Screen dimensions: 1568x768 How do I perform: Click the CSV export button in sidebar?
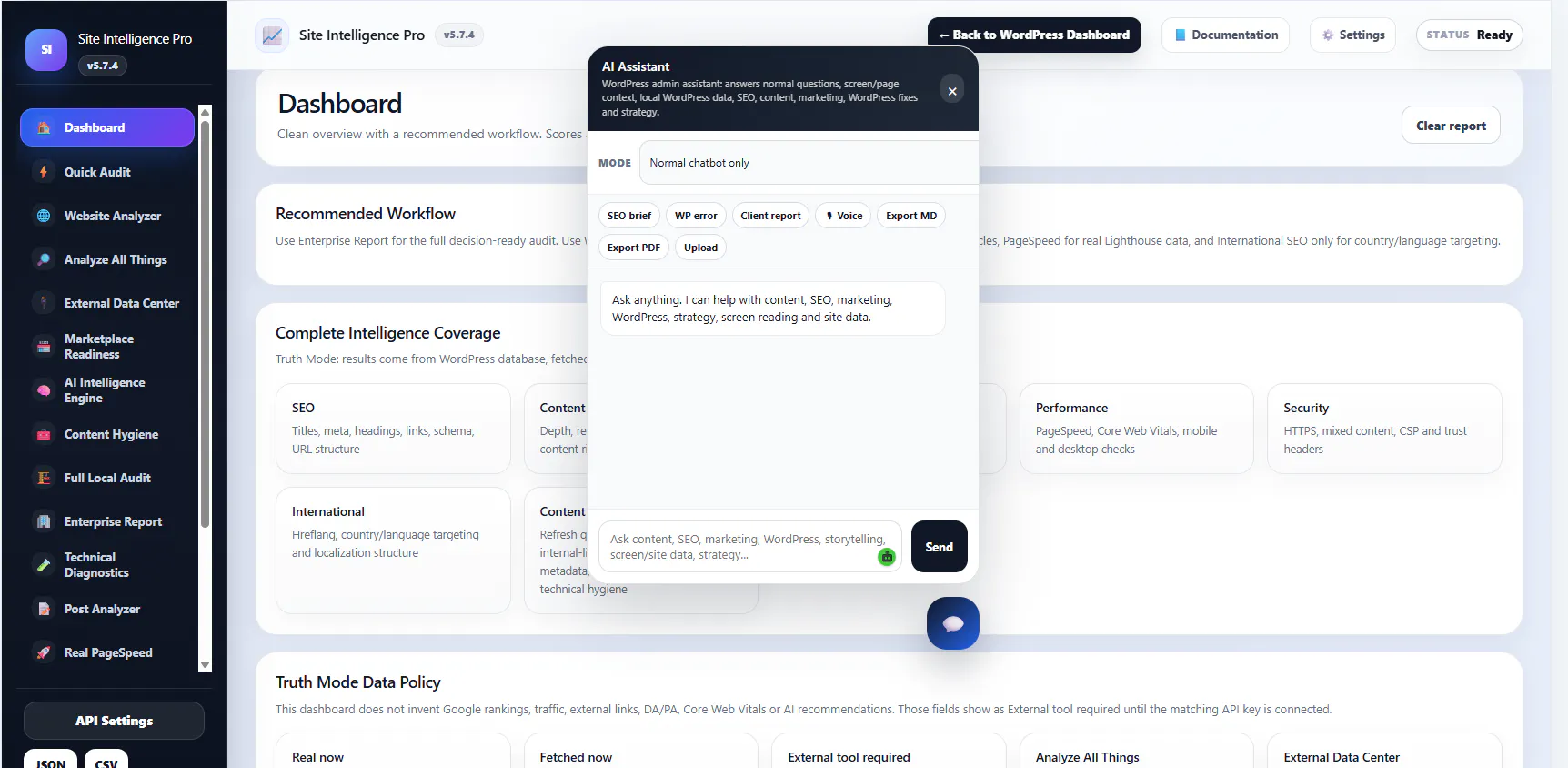coord(106,760)
